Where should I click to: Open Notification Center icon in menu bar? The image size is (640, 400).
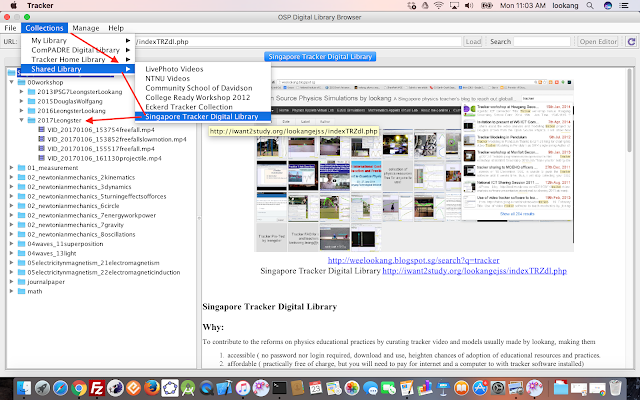[x=624, y=5]
